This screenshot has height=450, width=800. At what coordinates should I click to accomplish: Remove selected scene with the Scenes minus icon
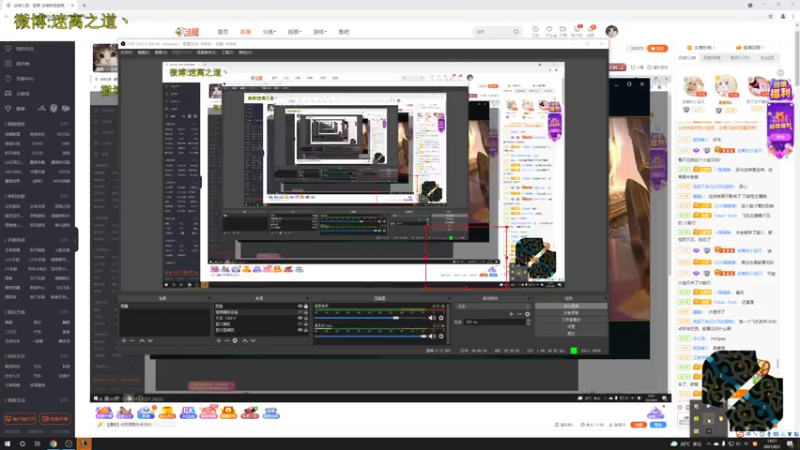132,340
